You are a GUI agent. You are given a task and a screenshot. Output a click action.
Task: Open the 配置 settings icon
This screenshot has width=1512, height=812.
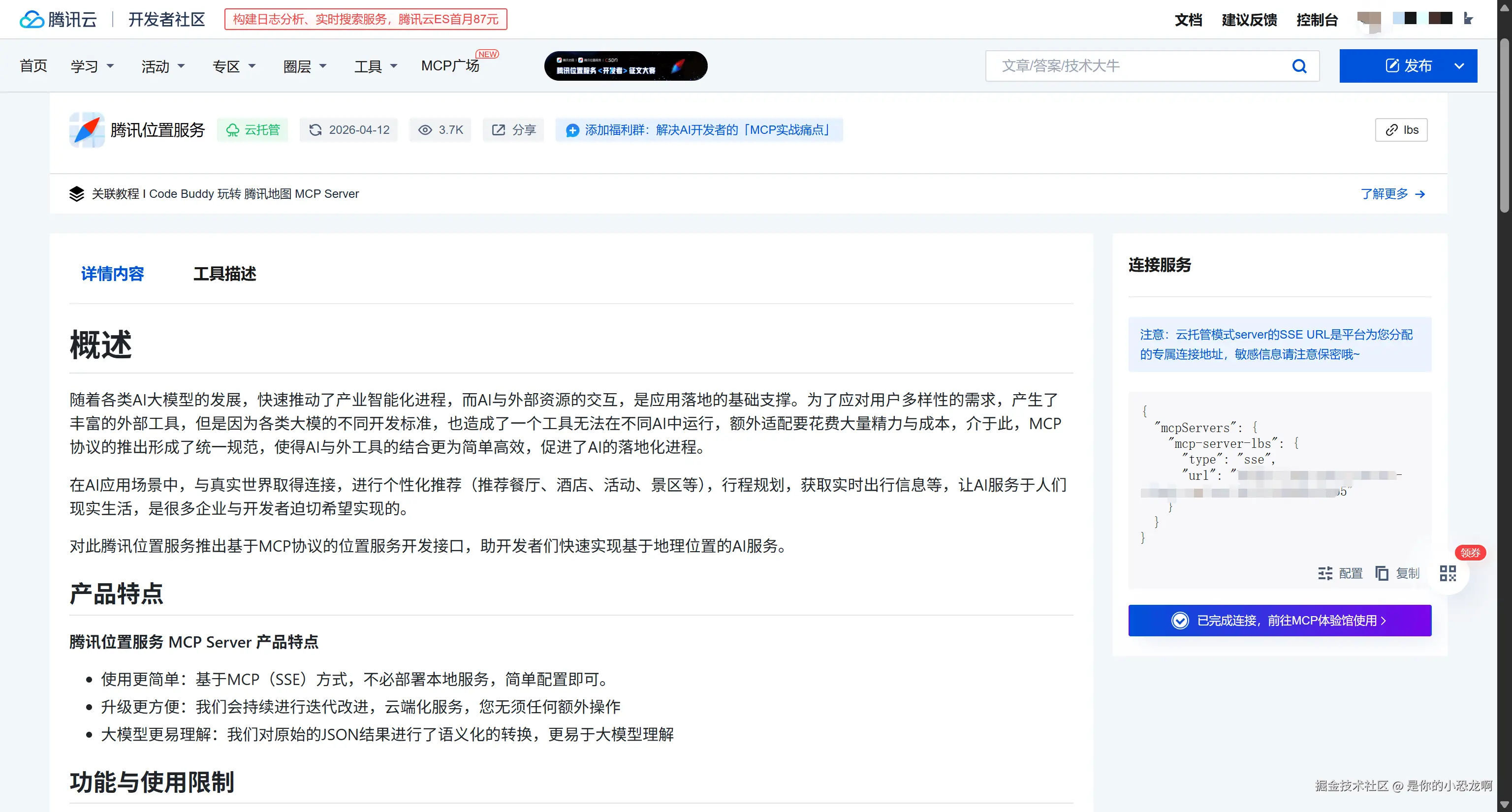1325,573
